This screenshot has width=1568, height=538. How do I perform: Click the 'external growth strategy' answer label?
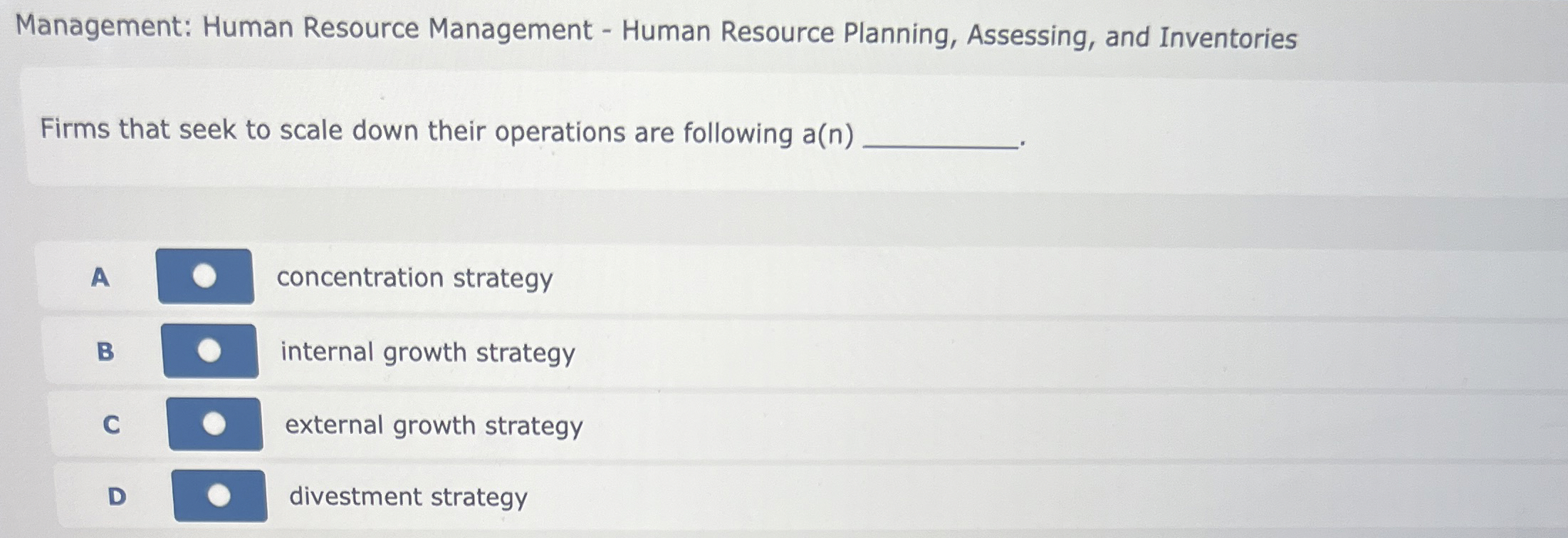click(x=433, y=425)
